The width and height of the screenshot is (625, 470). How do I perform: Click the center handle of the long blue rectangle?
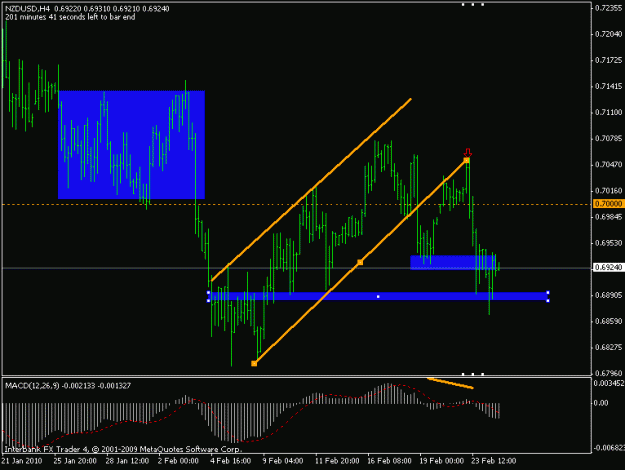coord(378,297)
